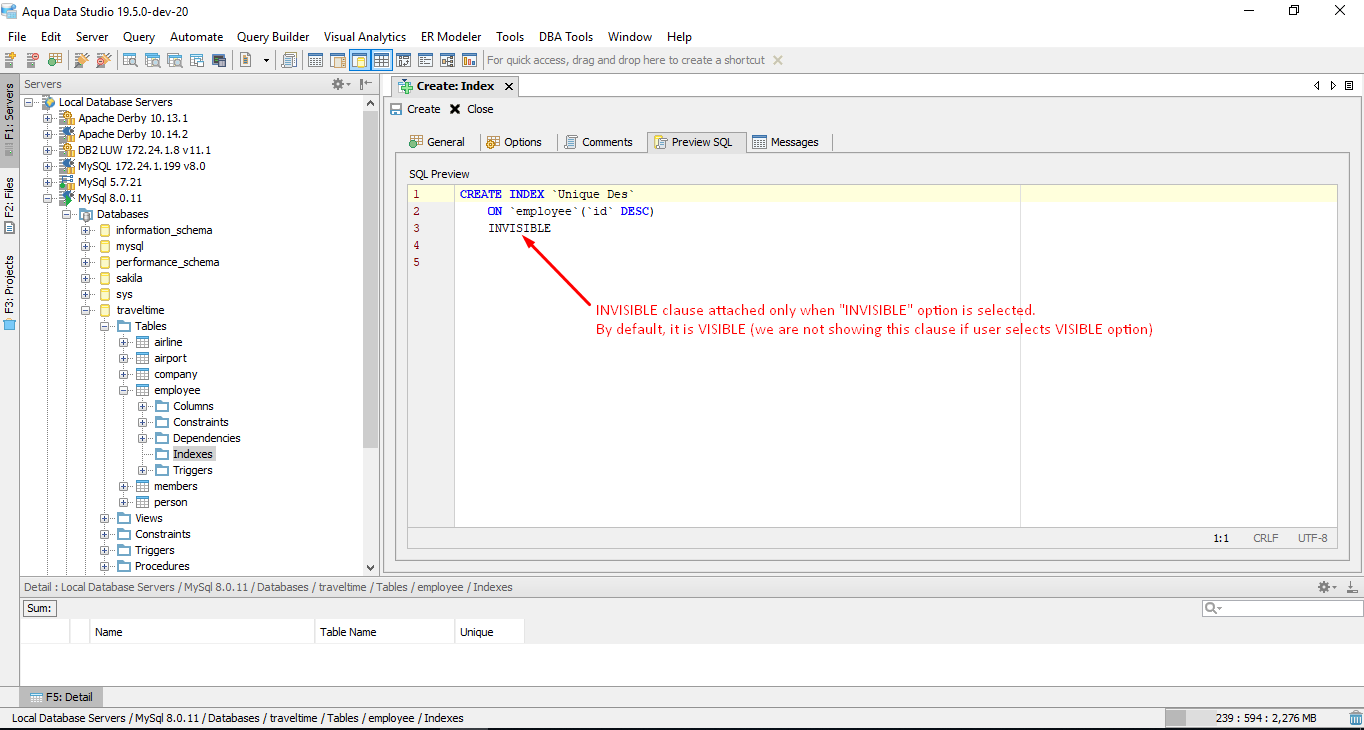
Task: Click the CRLF line ending indicator
Action: (x=1265, y=538)
